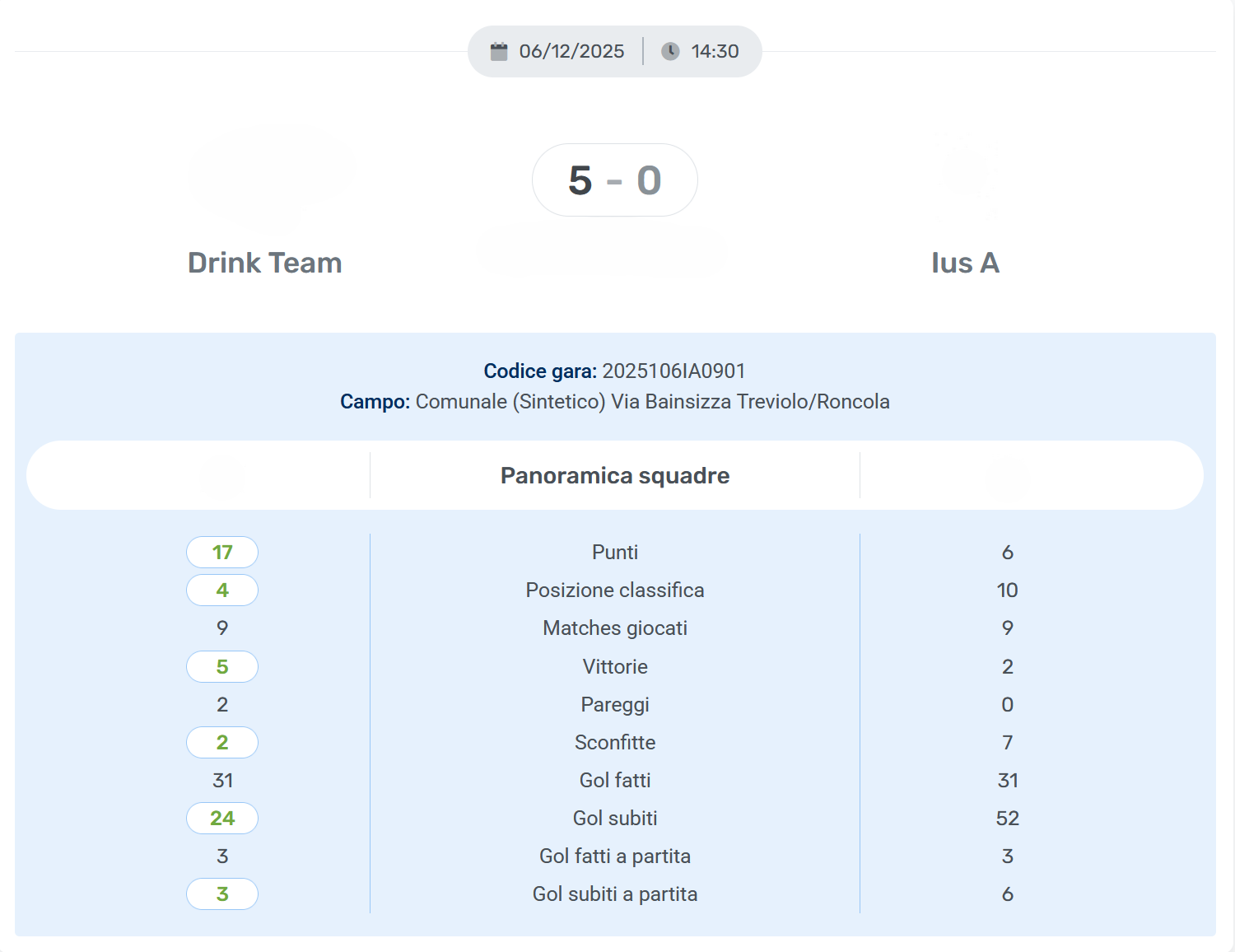This screenshot has height=952, width=1235.
Task: Click Ius A's ranking position value 10
Action: point(1007,590)
